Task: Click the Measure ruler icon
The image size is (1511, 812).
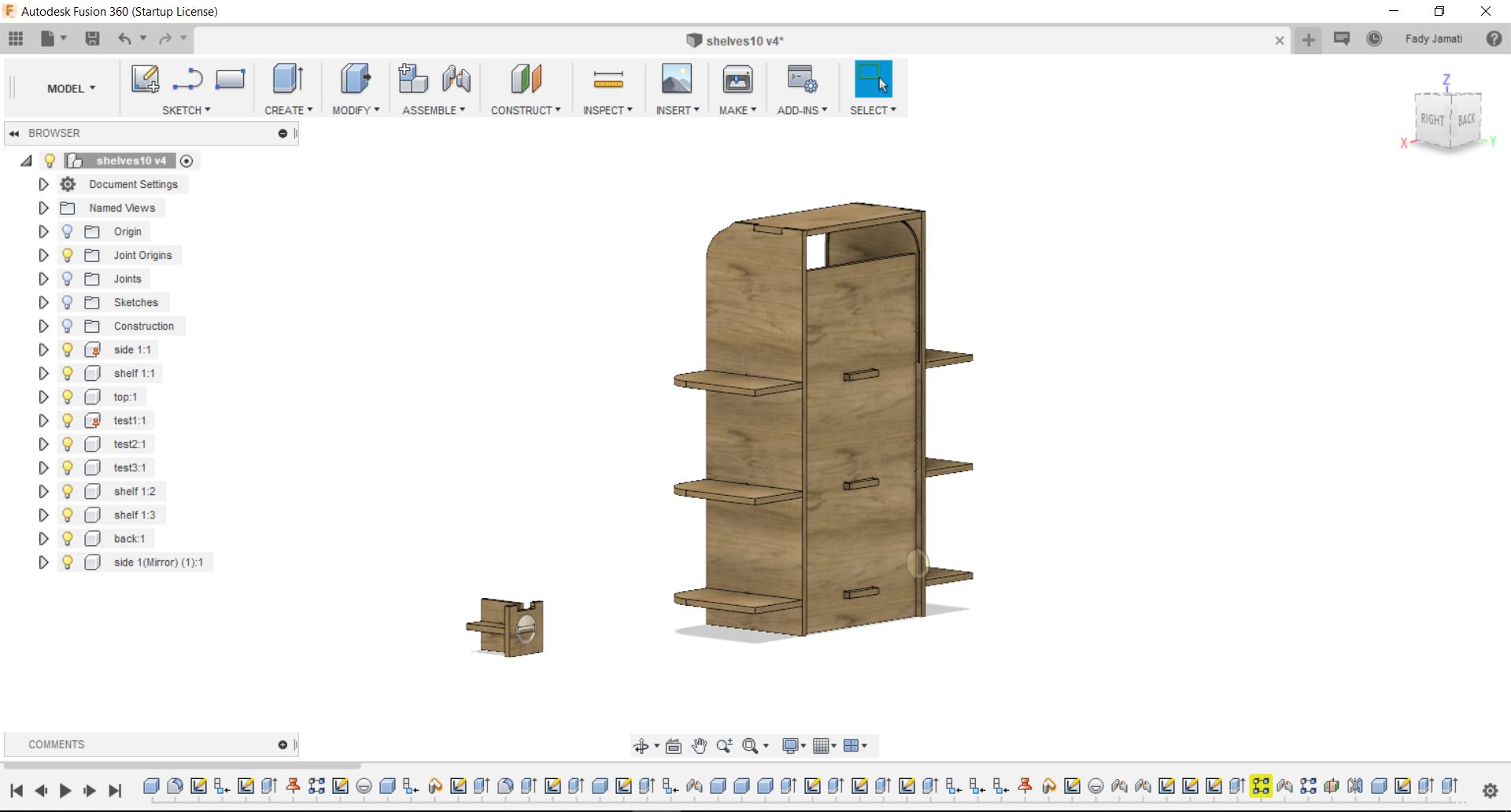Action: (608, 79)
